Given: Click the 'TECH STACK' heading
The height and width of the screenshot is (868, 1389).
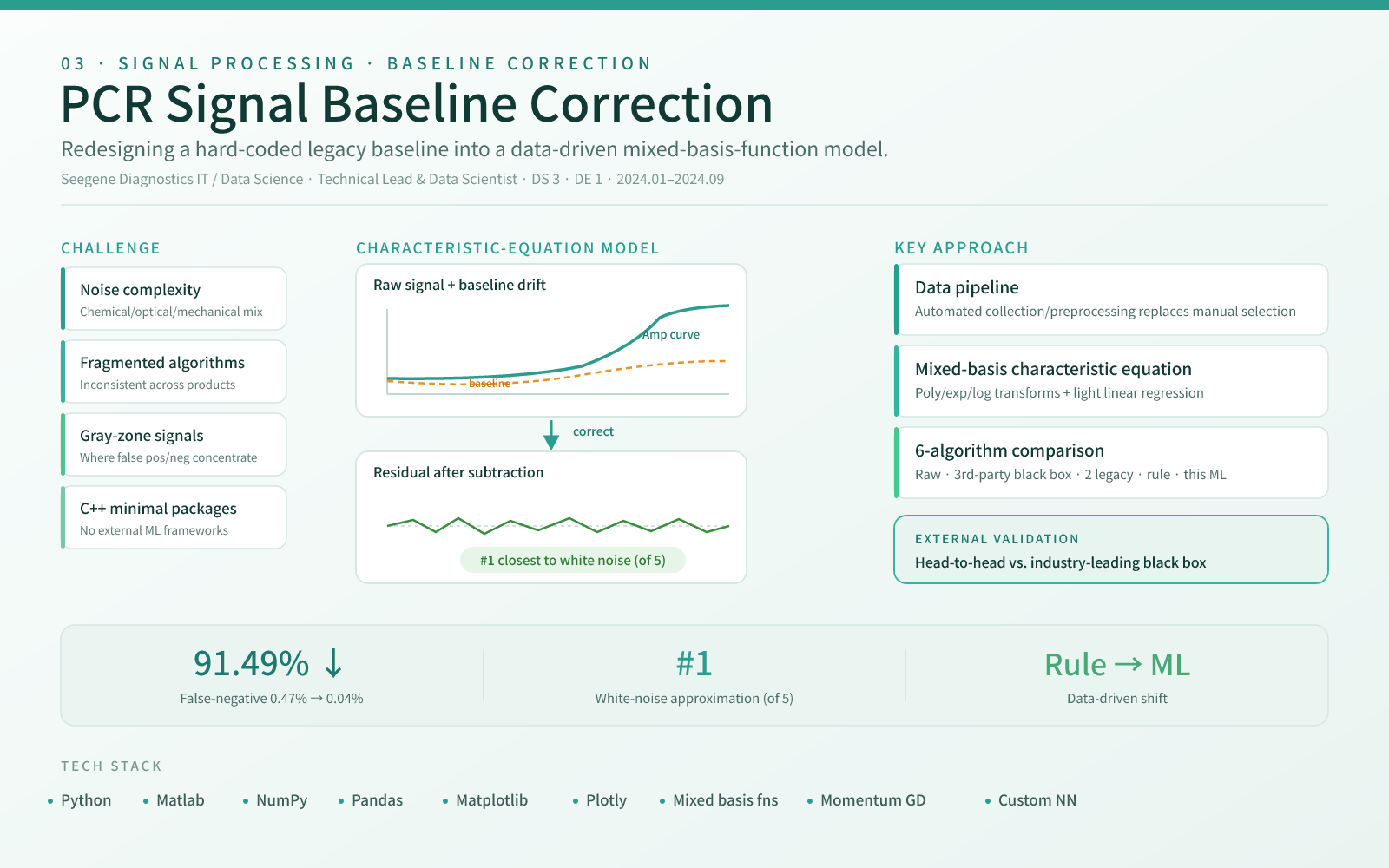Looking at the screenshot, I should point(112,766).
